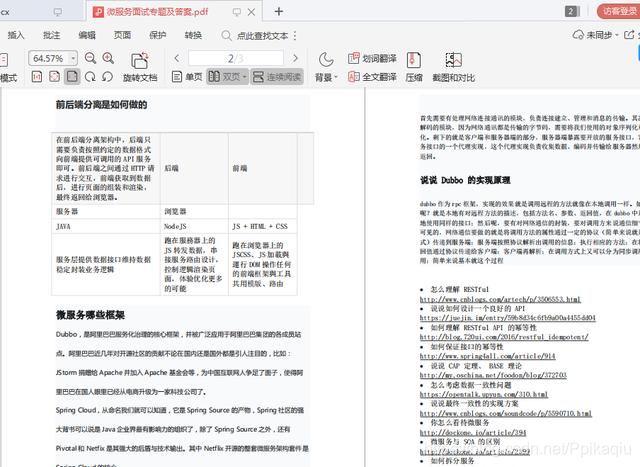Open the juejin.im entry link

[507, 318]
